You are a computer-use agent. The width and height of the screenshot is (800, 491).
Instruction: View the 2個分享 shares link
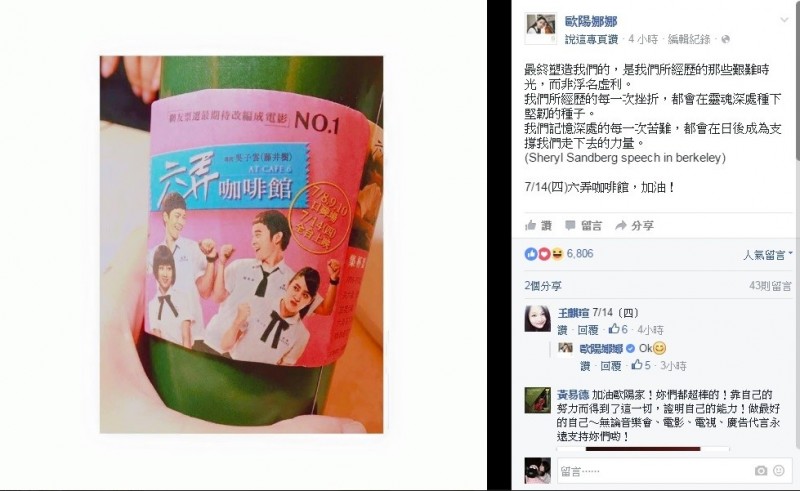pos(542,286)
